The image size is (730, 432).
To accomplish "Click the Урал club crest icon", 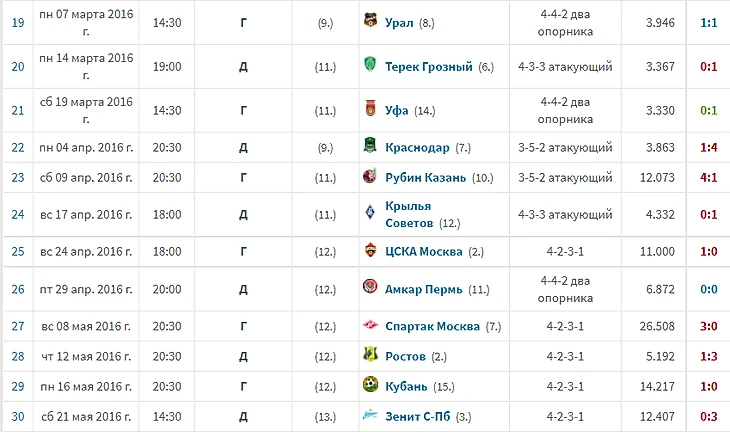I will pyautogui.click(x=371, y=20).
